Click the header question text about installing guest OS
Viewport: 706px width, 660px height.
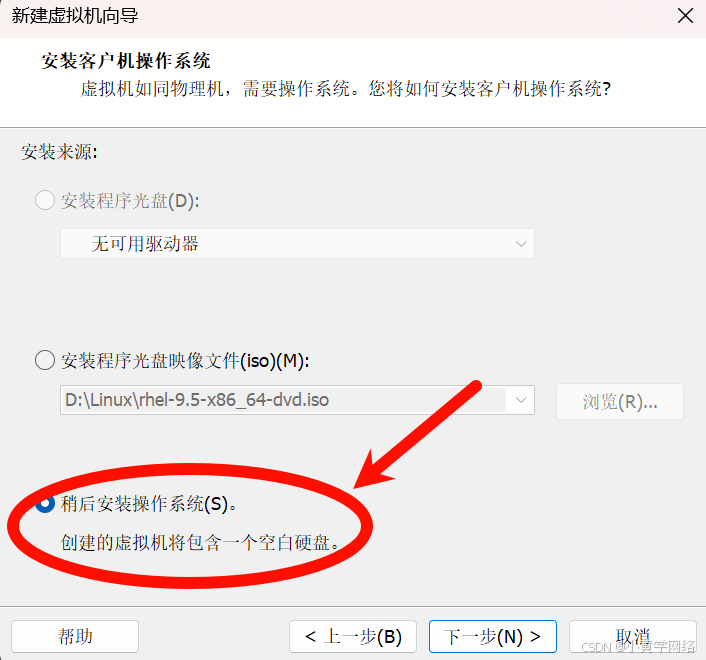click(345, 89)
